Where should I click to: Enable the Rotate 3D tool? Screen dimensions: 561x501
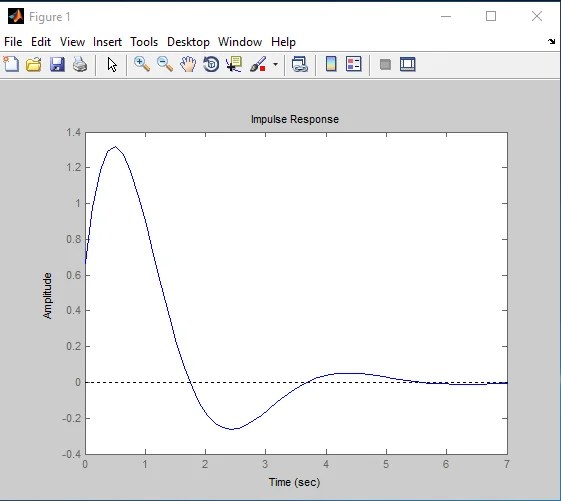[211, 65]
